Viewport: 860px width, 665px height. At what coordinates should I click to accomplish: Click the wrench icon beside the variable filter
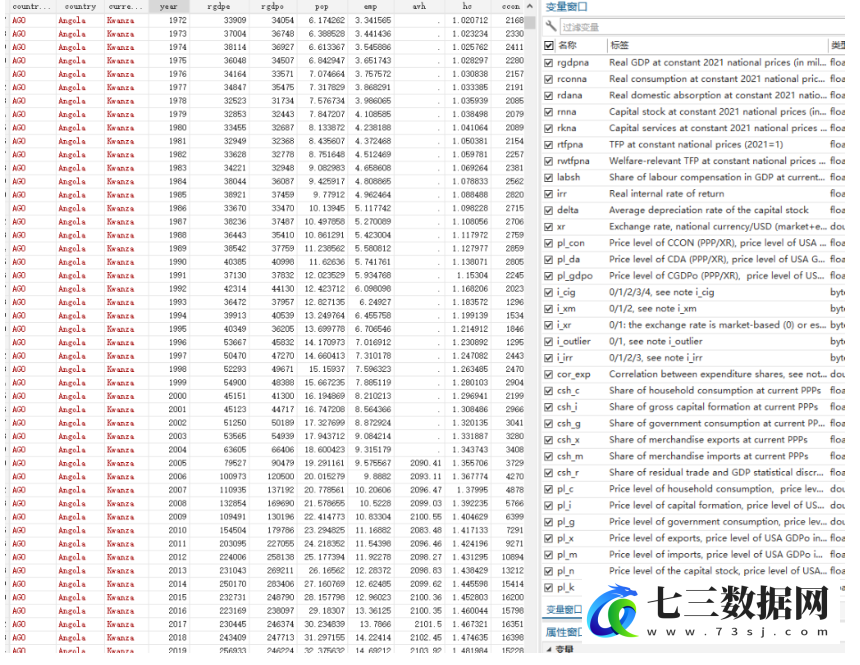pyautogui.click(x=551, y=26)
